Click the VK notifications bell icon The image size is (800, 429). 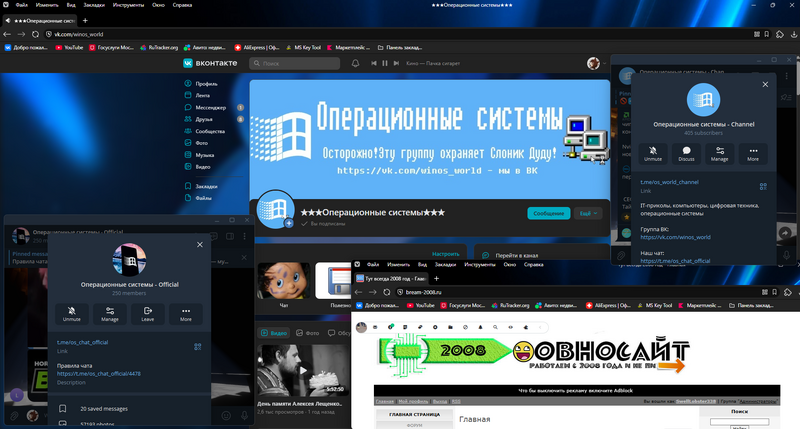[x=356, y=63]
